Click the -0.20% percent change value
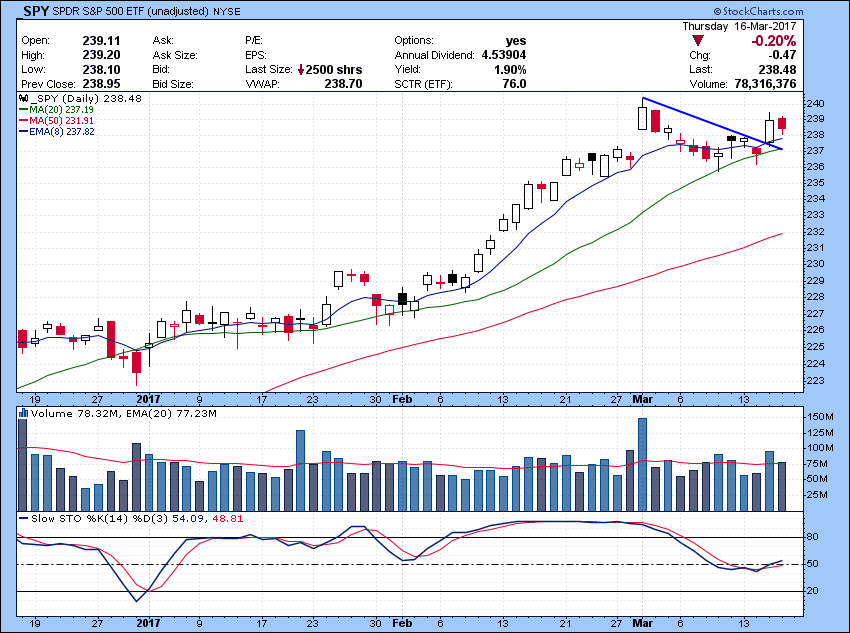This screenshot has width=850, height=633. pos(774,41)
